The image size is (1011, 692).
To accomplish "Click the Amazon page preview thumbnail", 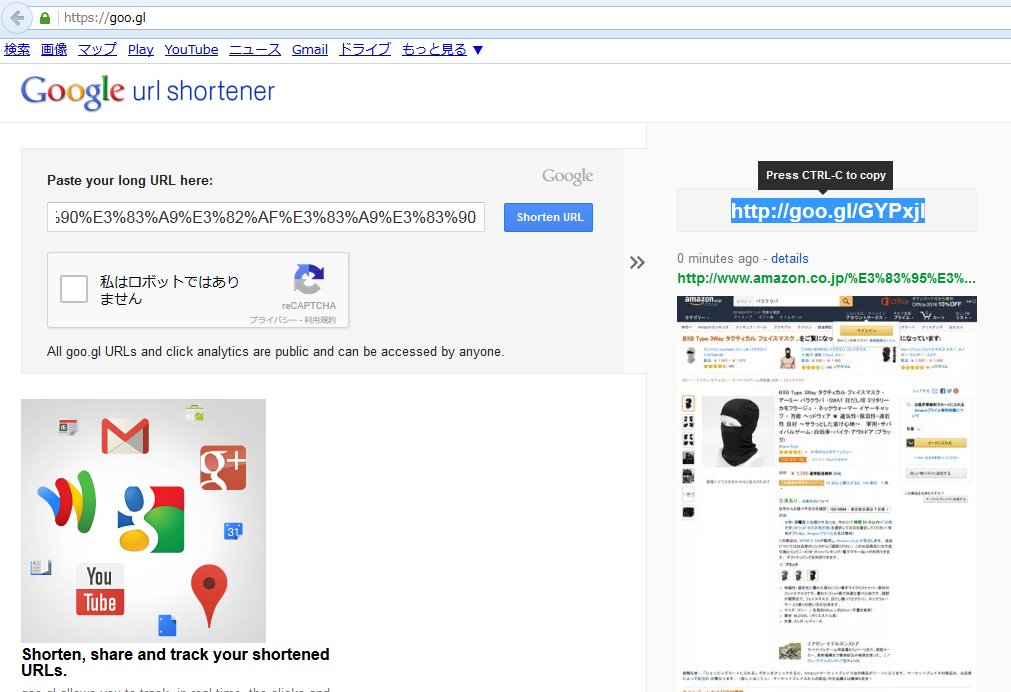I will click(x=827, y=493).
